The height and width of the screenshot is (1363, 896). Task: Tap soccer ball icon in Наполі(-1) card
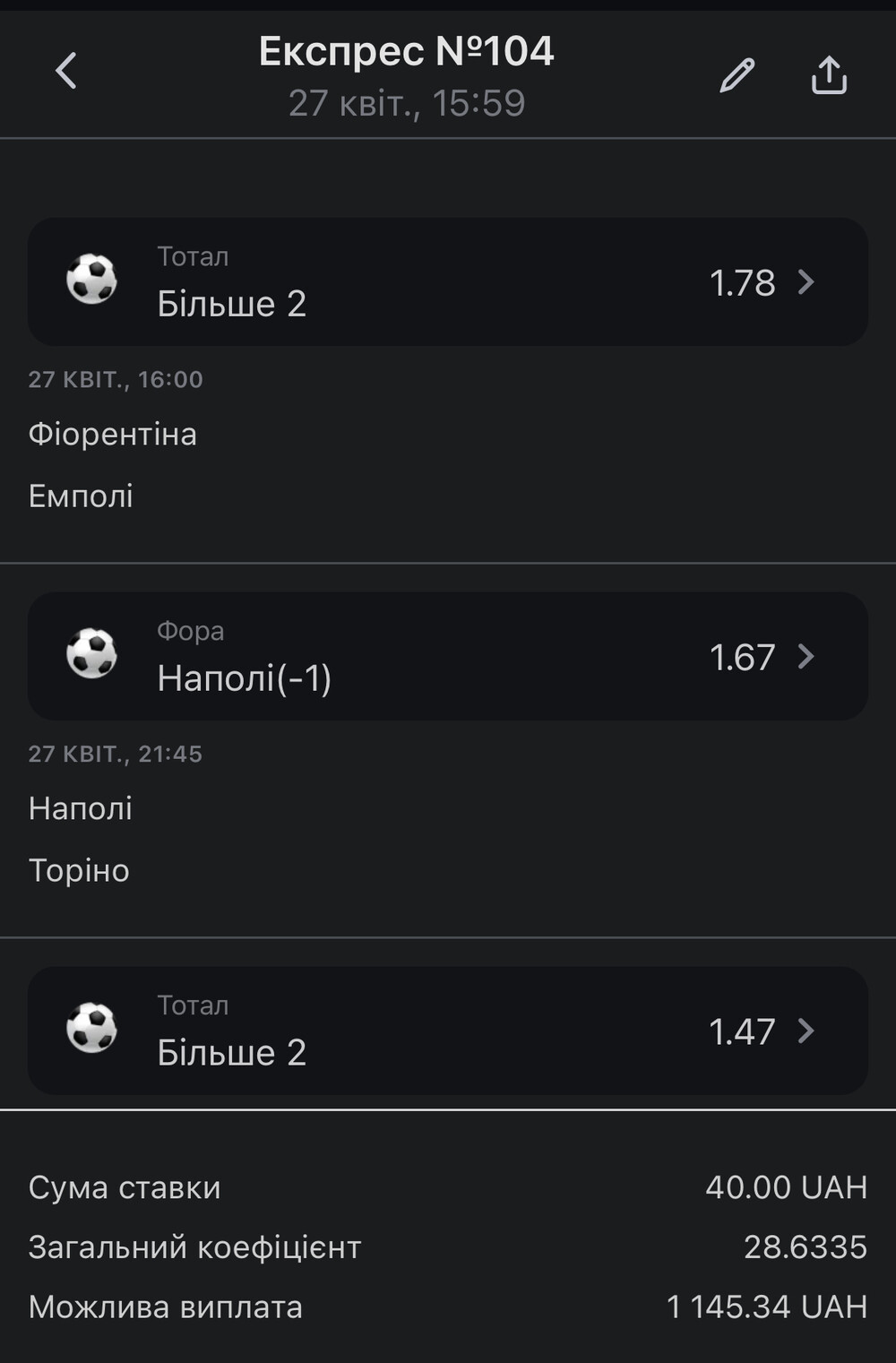coord(92,654)
